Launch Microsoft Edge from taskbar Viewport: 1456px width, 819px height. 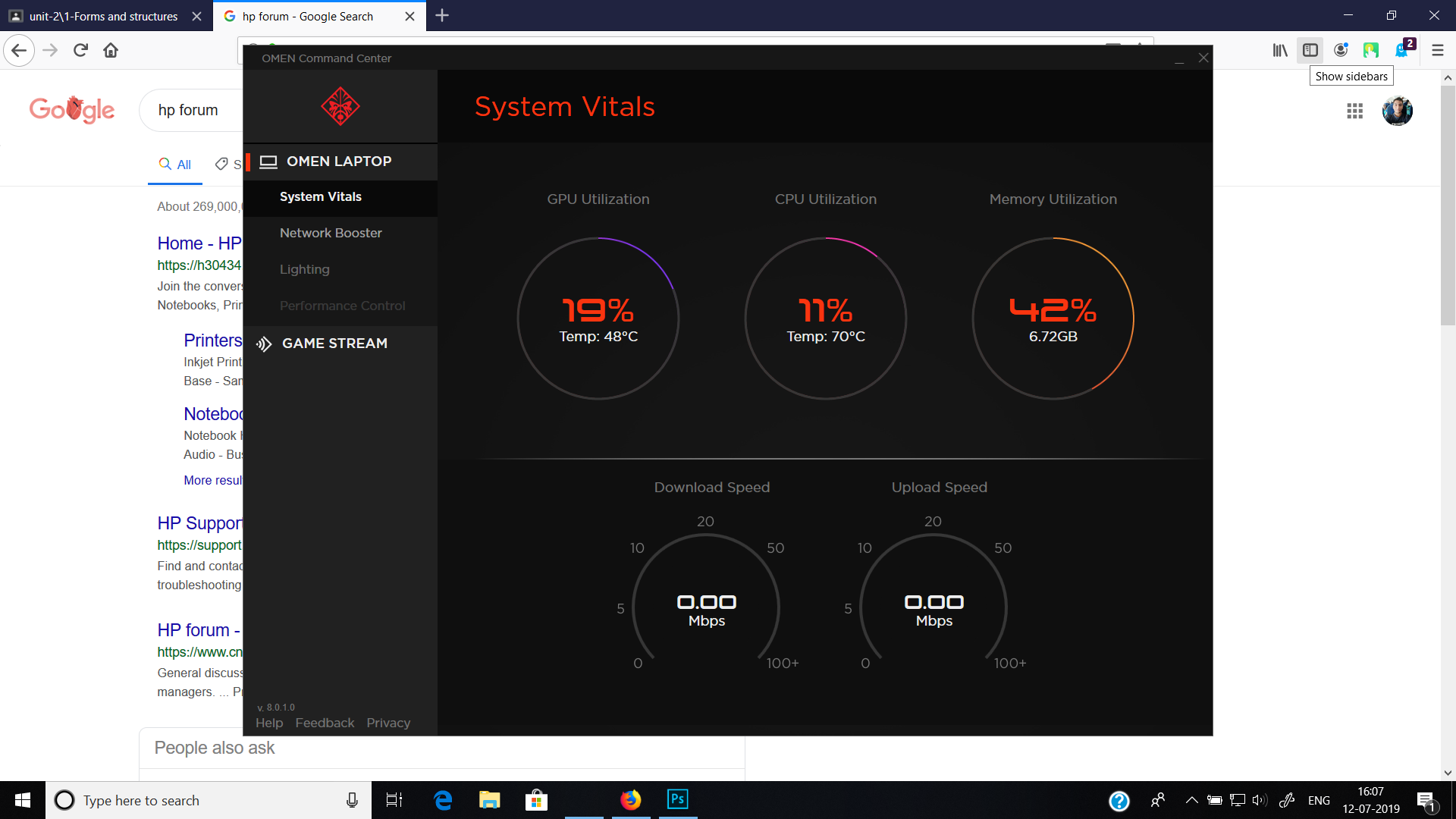pyautogui.click(x=443, y=800)
